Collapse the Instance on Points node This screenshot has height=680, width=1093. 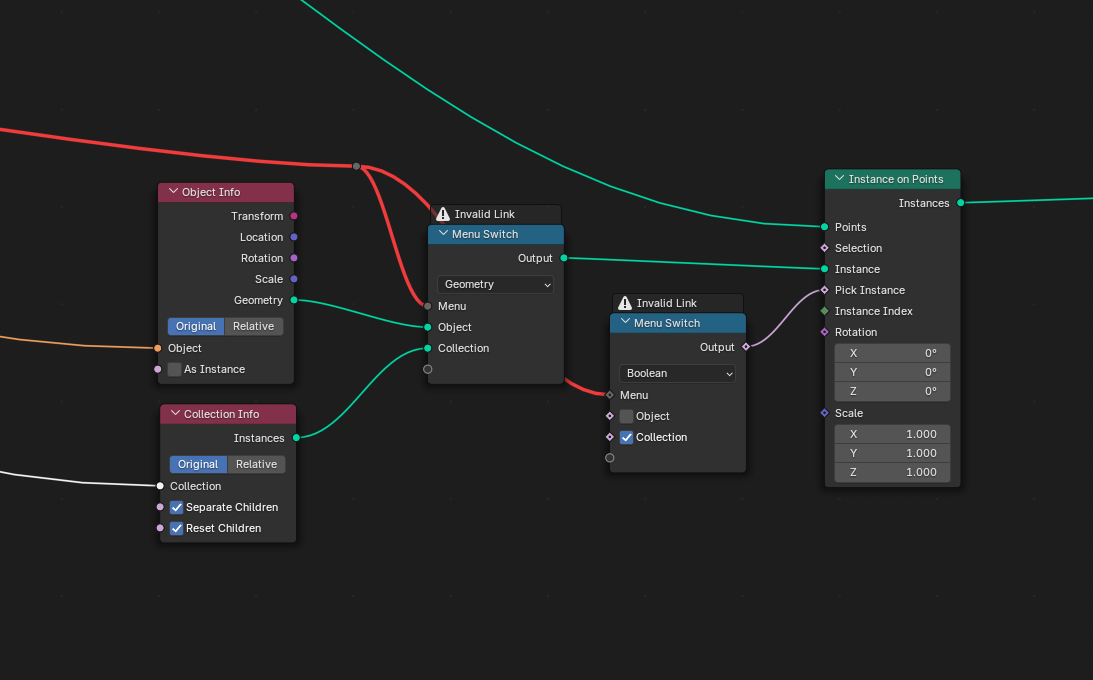point(839,179)
